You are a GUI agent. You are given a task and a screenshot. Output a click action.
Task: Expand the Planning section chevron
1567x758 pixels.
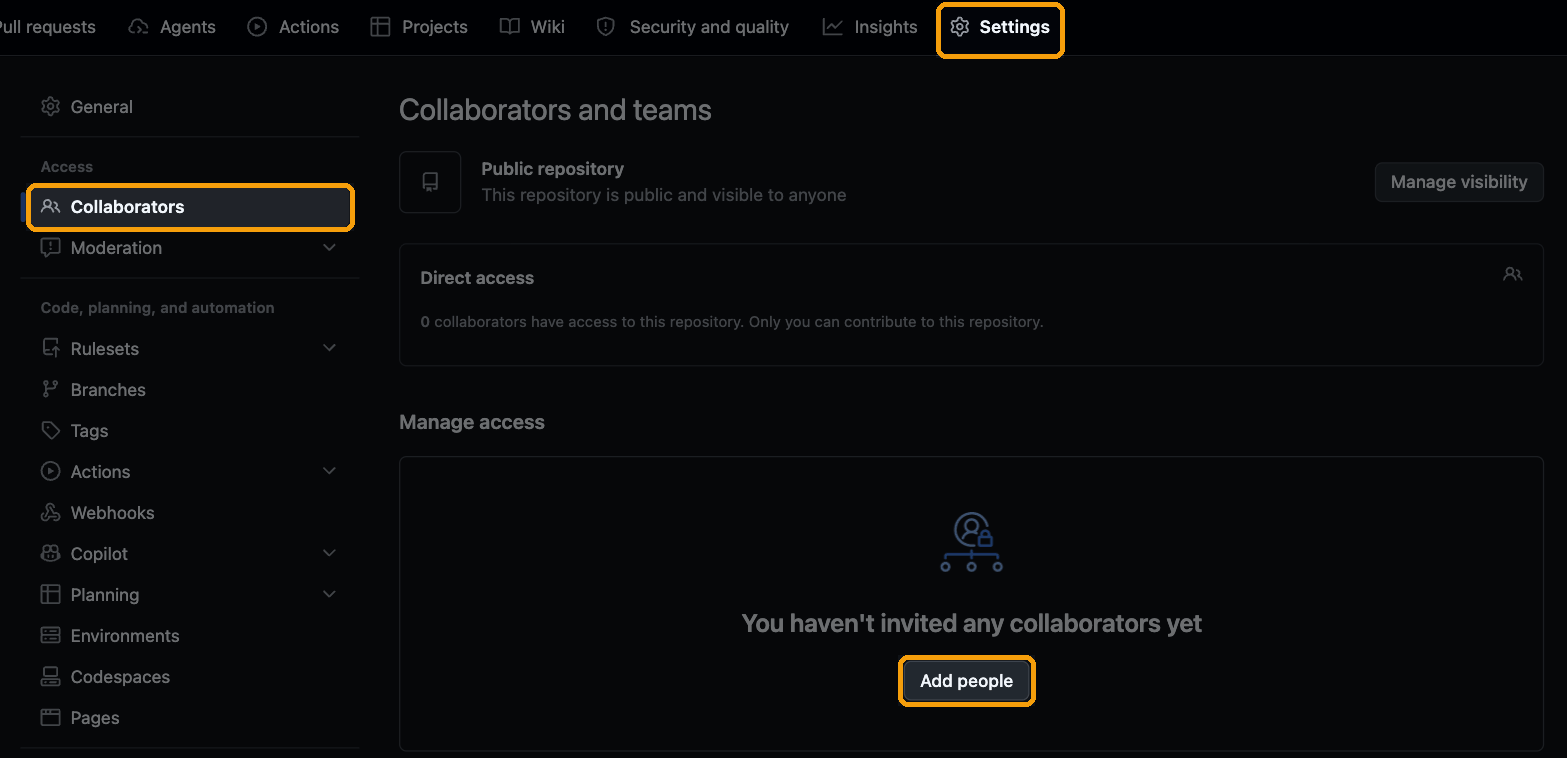click(329, 594)
